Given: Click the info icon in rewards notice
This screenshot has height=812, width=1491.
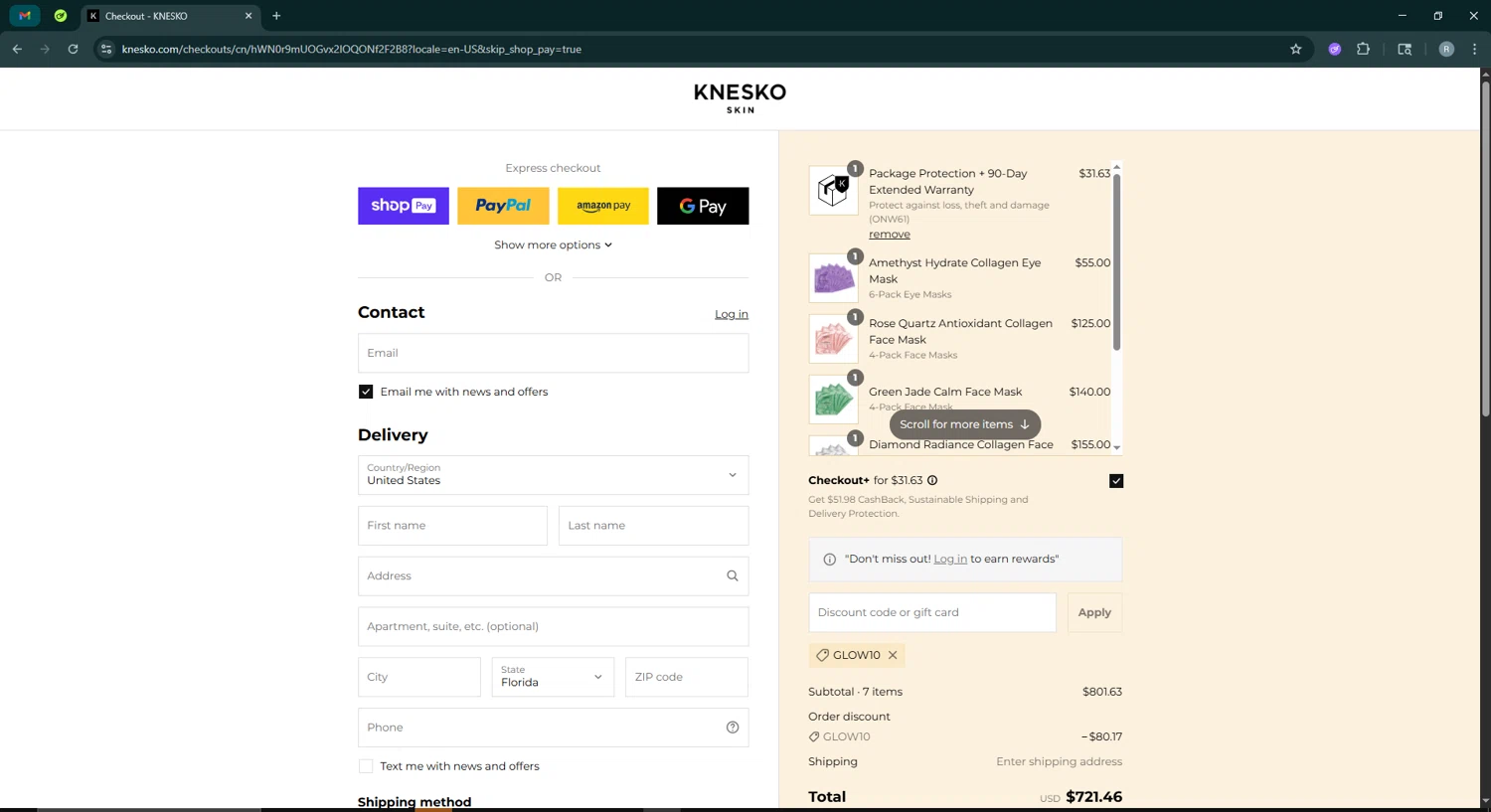Looking at the screenshot, I should [x=830, y=560].
